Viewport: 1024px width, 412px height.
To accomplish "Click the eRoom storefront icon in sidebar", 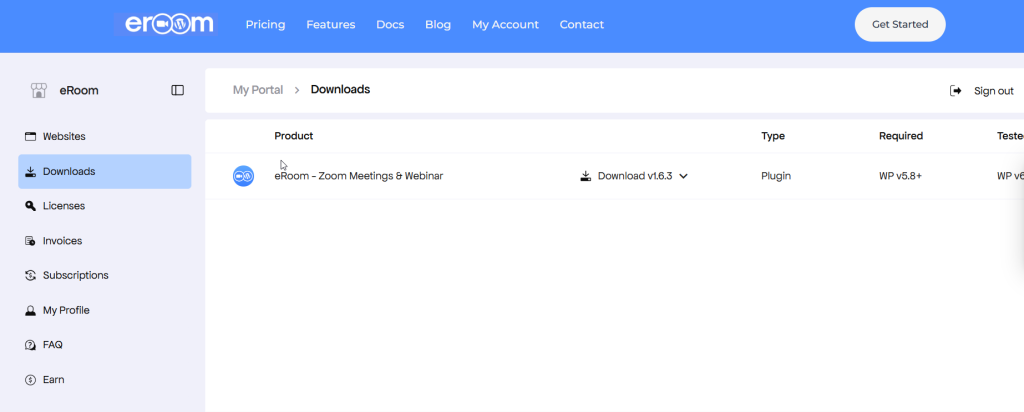I will [x=39, y=90].
